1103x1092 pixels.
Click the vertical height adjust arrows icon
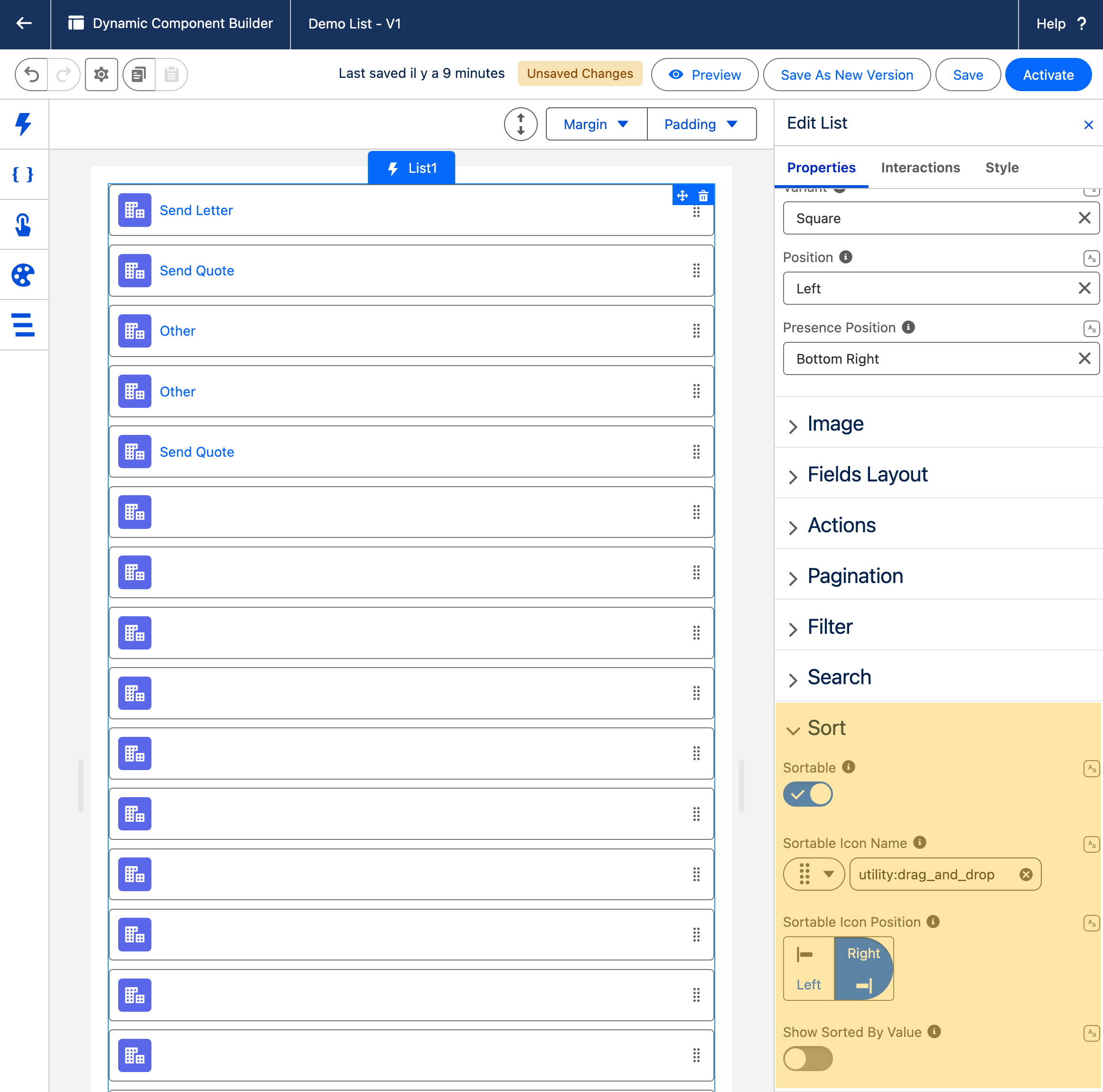[520, 124]
